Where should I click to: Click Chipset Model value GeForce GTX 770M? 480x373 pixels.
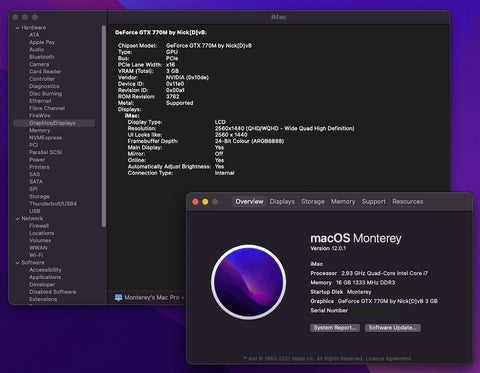pyautogui.click(x=209, y=46)
